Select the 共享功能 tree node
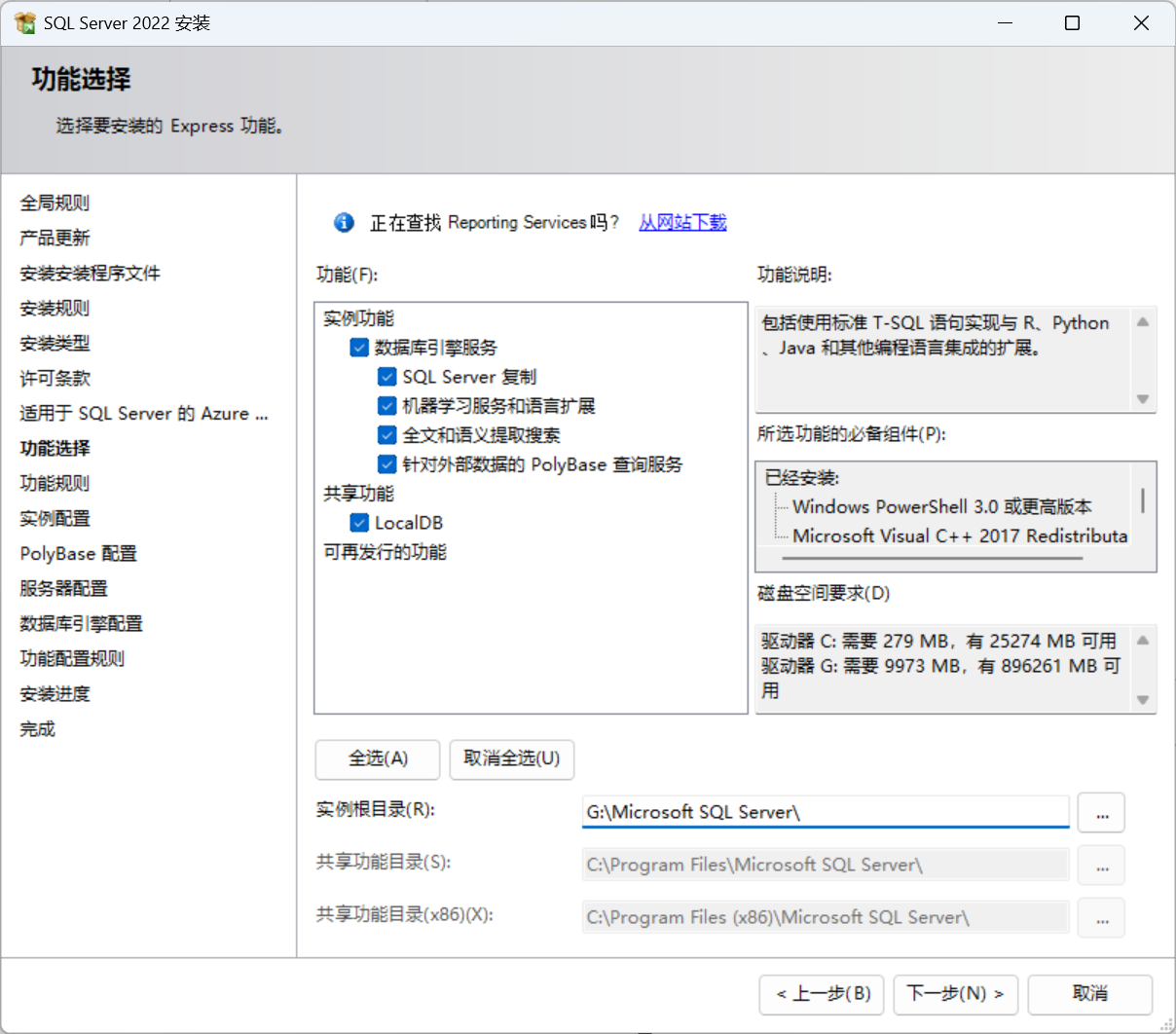The image size is (1176, 1034). (359, 494)
